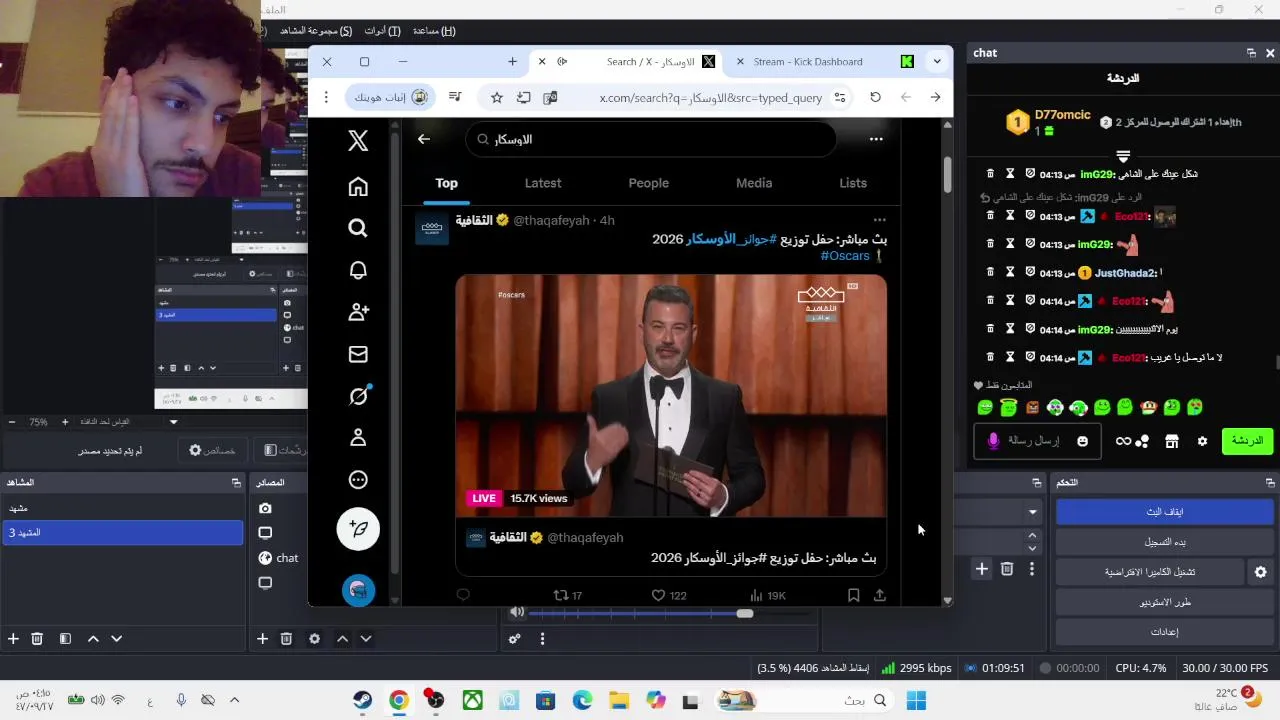
Task: Open the follow people icon in X sidebar
Action: tap(358, 313)
